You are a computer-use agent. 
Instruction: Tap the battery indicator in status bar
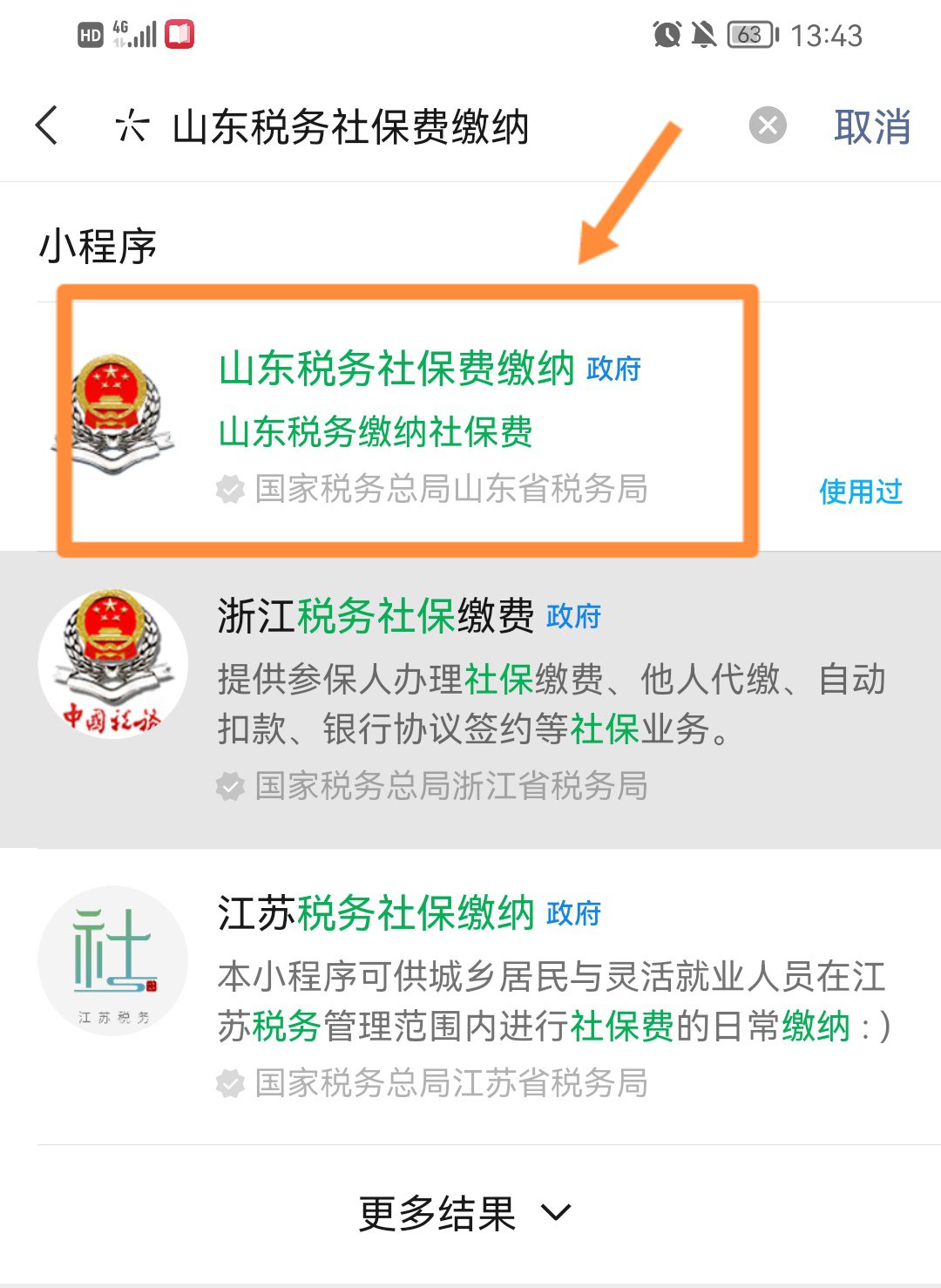[x=753, y=35]
